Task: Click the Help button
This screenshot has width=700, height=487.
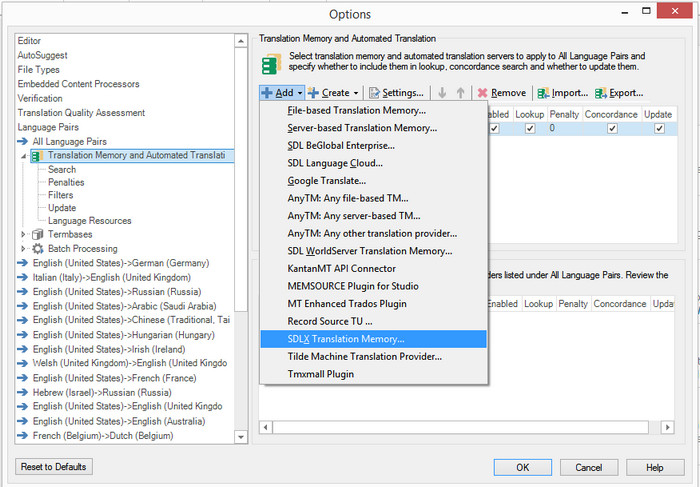Action: (655, 467)
